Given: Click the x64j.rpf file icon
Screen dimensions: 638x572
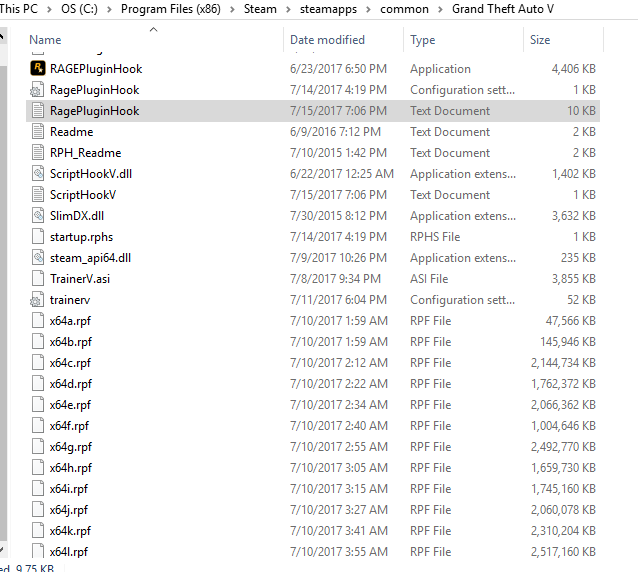Looking at the screenshot, I should 38,510.
